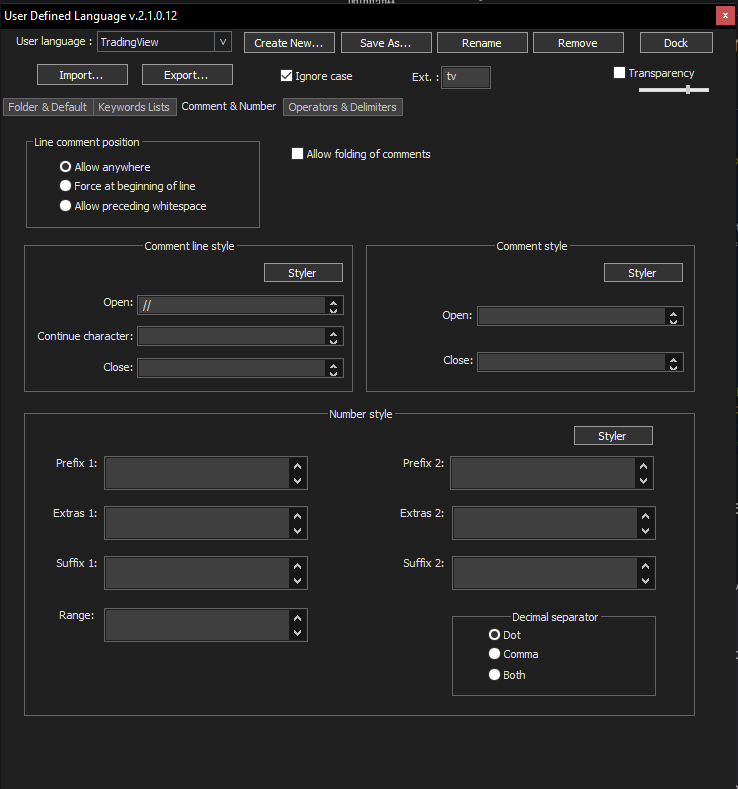Screen dimensions: 738x789
Task: Click the Dock button
Action: [676, 43]
